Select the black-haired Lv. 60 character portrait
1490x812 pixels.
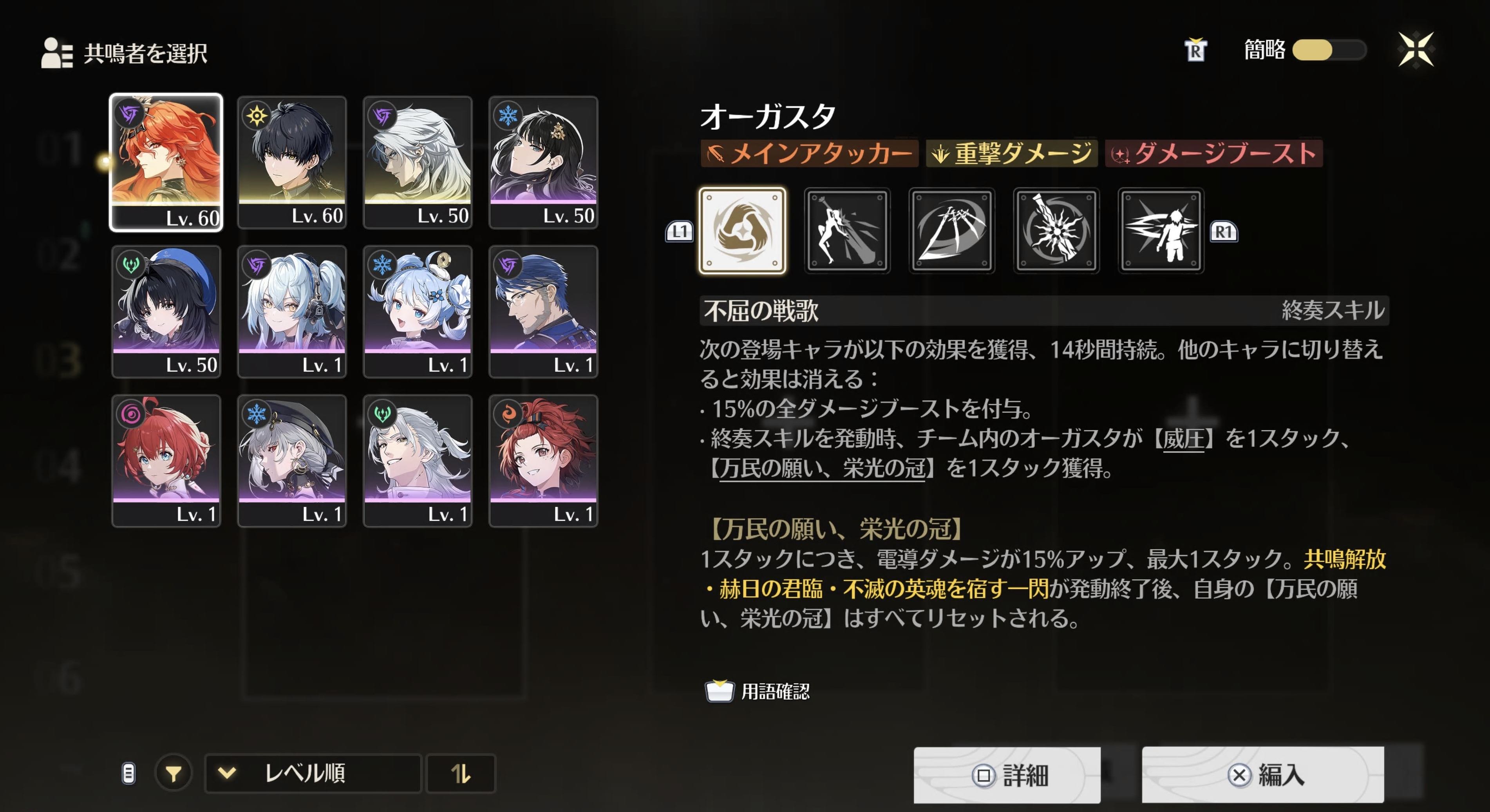(292, 163)
